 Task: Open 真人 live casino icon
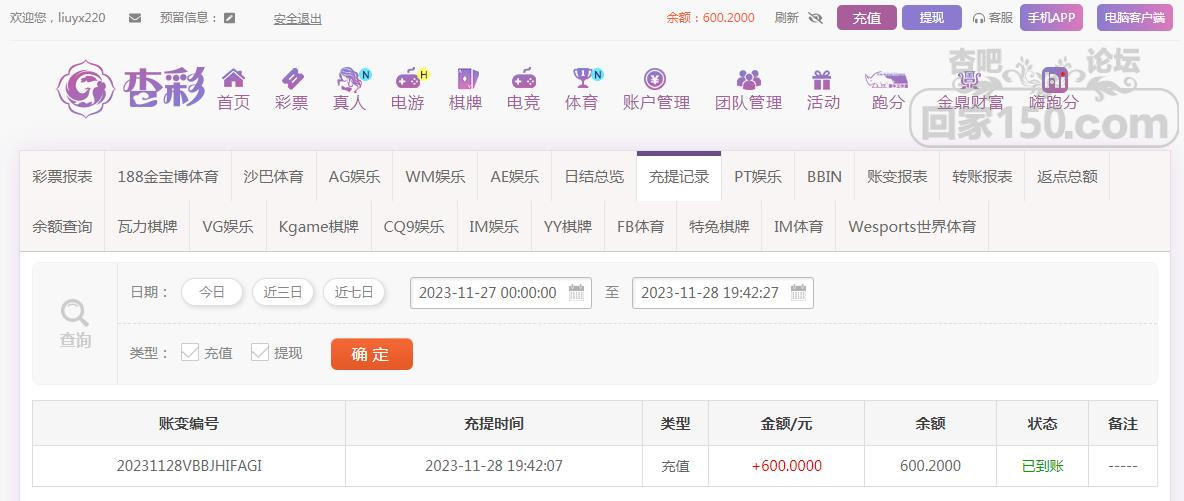click(x=351, y=79)
